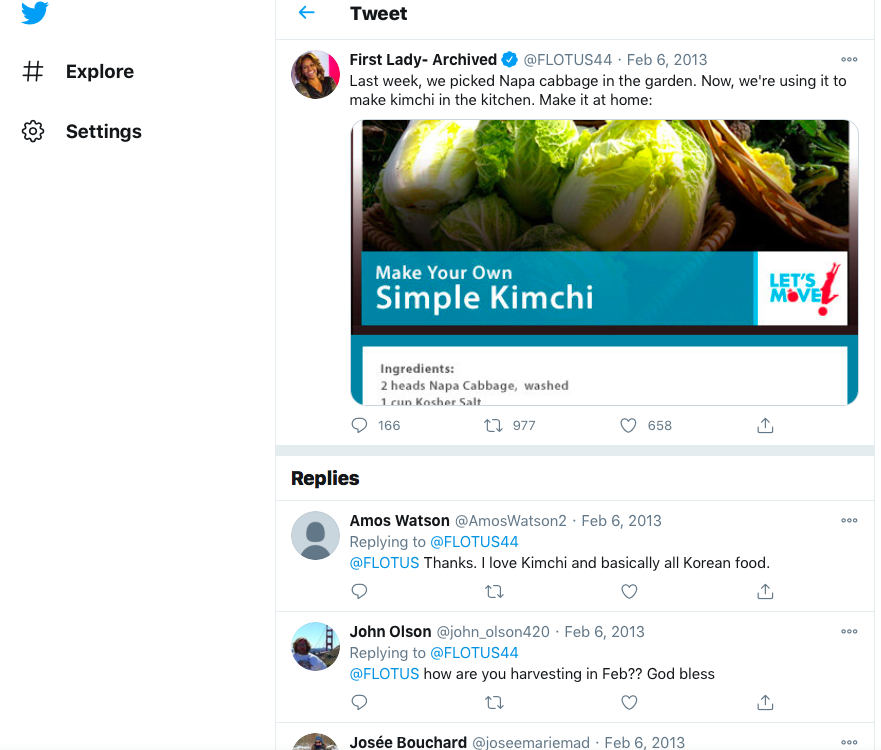Screen dimensions: 881x750
Task: Retweet Amos Watson's reply
Action: point(494,592)
